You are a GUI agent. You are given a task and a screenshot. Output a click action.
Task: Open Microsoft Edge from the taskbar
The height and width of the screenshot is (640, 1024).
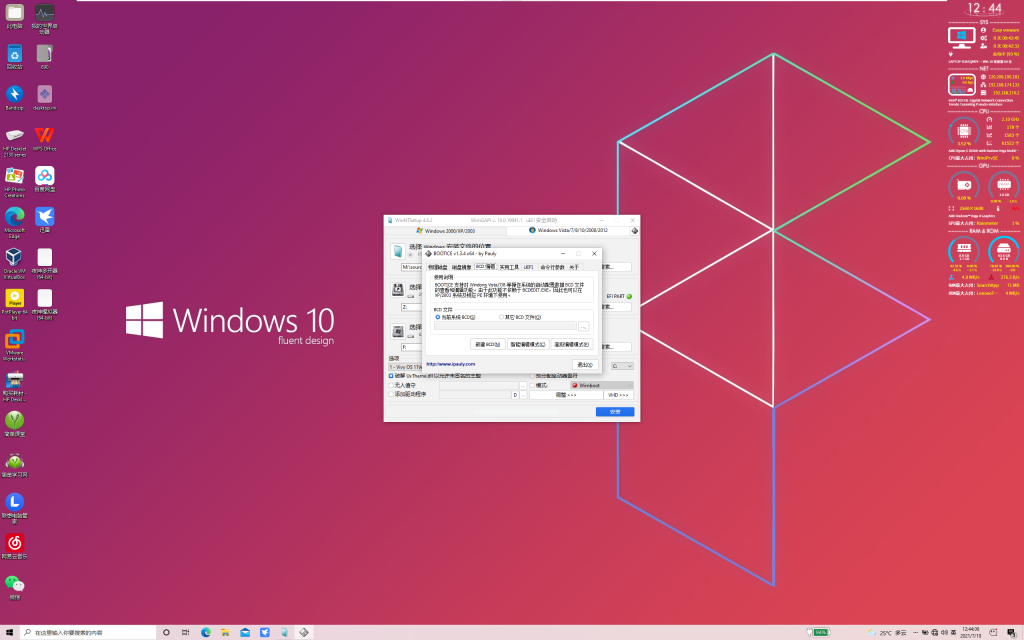(206, 632)
